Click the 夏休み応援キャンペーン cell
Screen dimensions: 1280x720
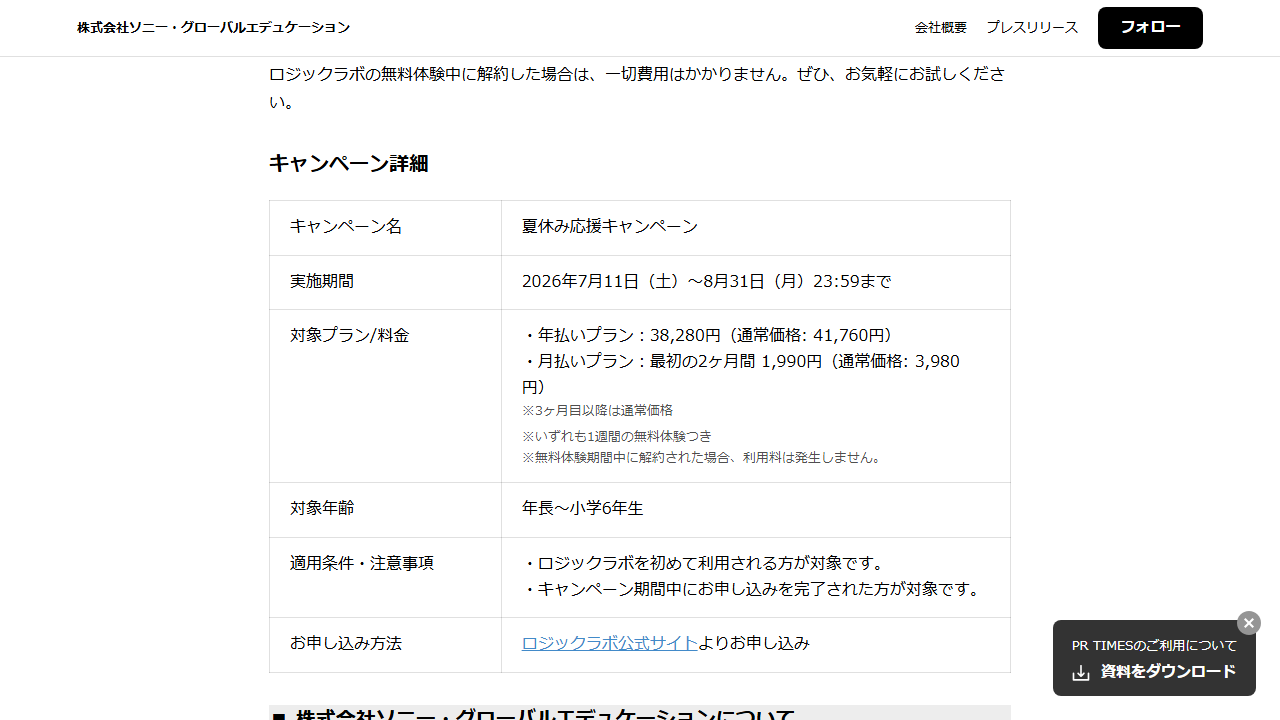pyautogui.click(x=755, y=227)
